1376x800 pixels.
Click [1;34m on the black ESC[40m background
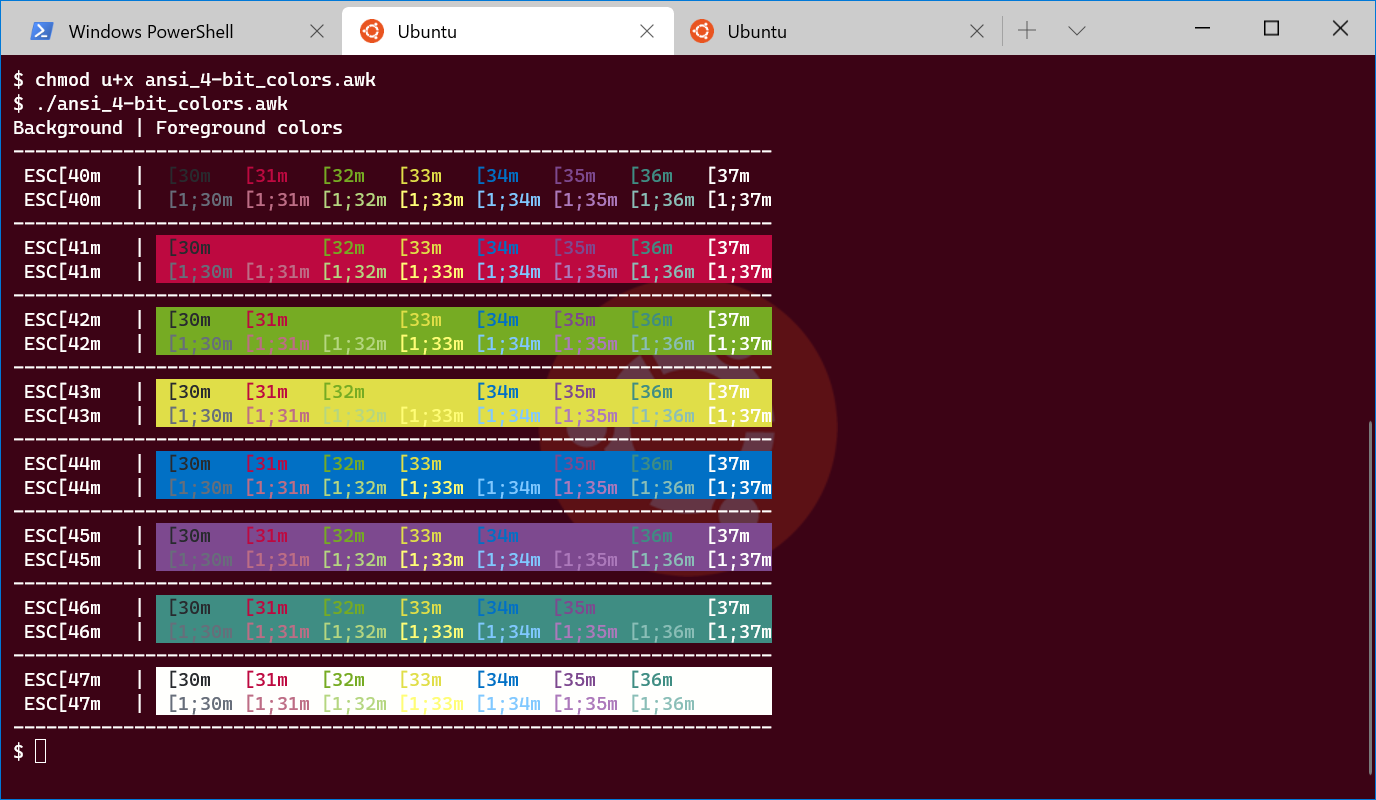tap(508, 200)
